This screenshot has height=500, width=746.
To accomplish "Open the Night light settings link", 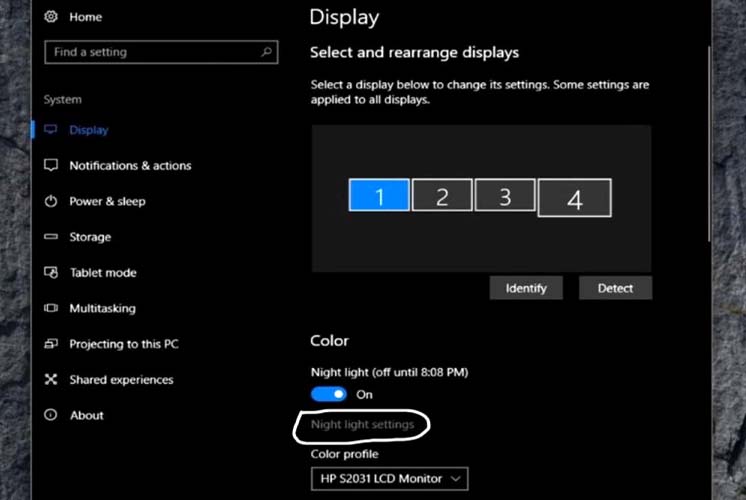I will [x=362, y=424].
